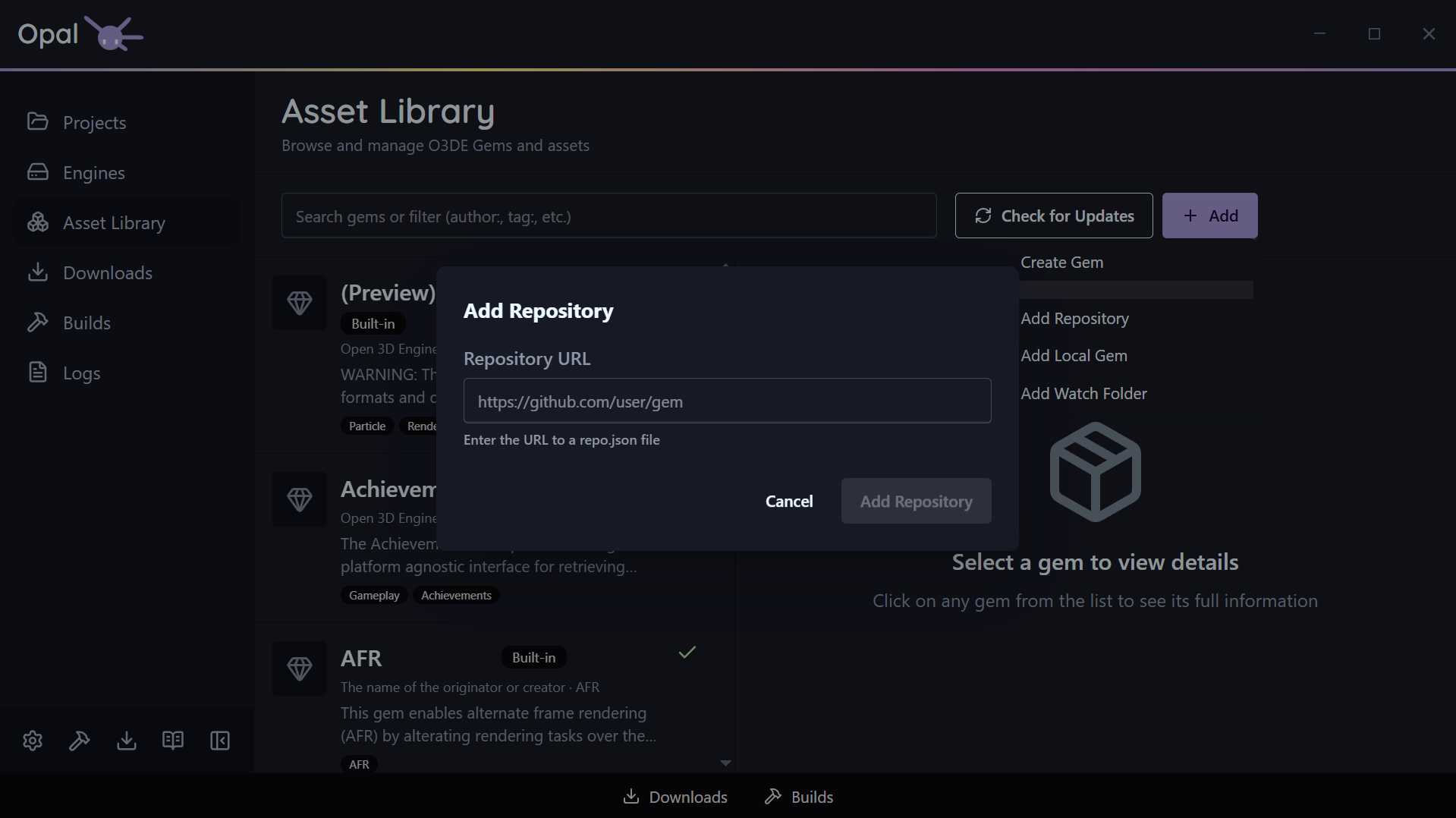Click the Opal logo icon
This screenshot has width=1456, height=818.
(113, 34)
